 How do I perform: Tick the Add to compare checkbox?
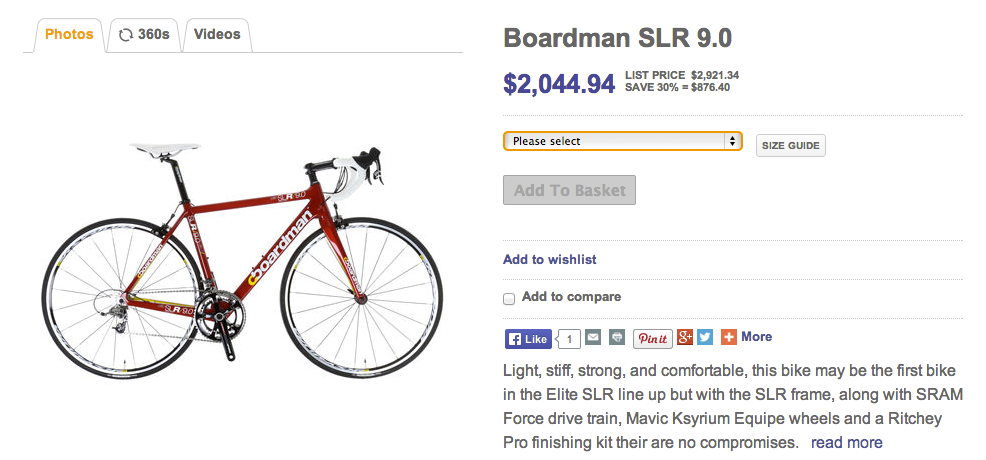(x=509, y=298)
